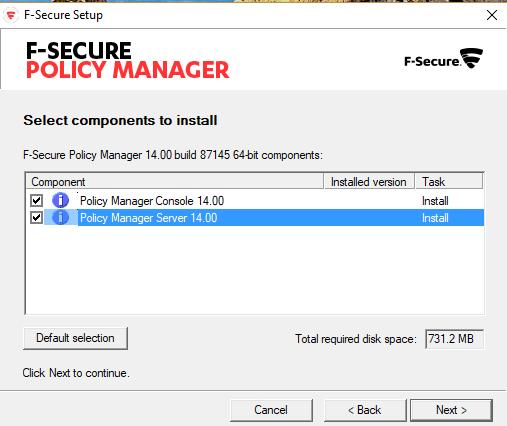
Task: Sort by the Component column header
Action: (x=174, y=182)
